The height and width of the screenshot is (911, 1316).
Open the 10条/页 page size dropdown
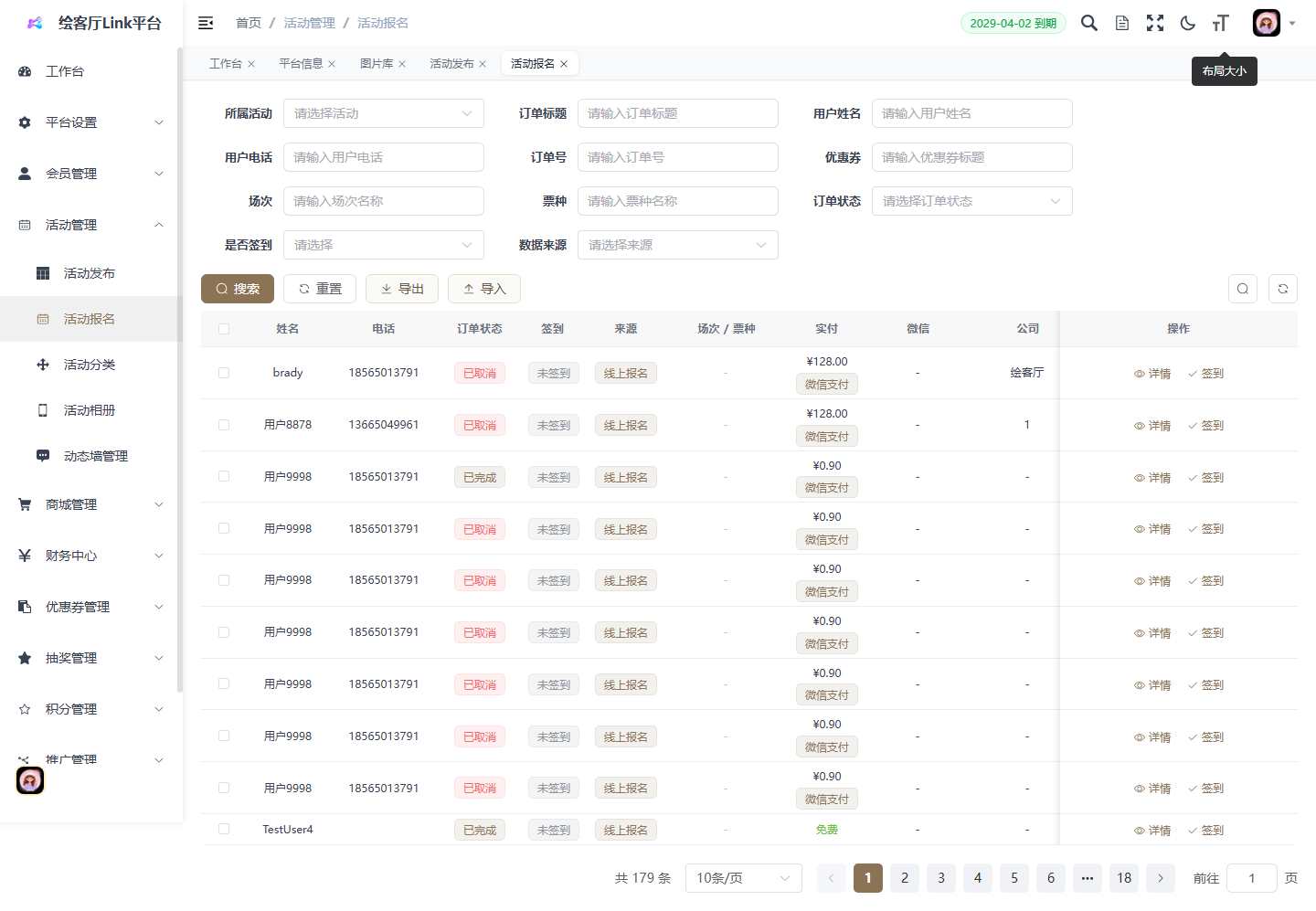[x=744, y=878]
